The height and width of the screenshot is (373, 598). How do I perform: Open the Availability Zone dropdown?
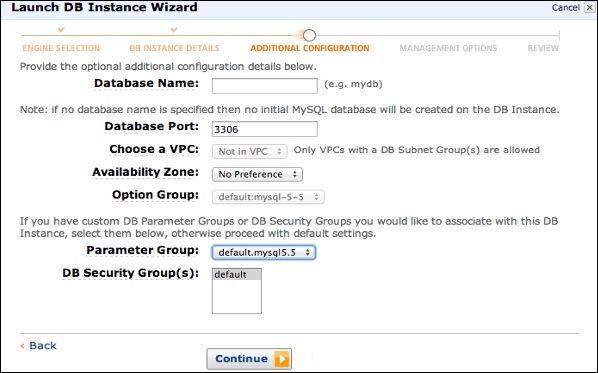click(257, 174)
